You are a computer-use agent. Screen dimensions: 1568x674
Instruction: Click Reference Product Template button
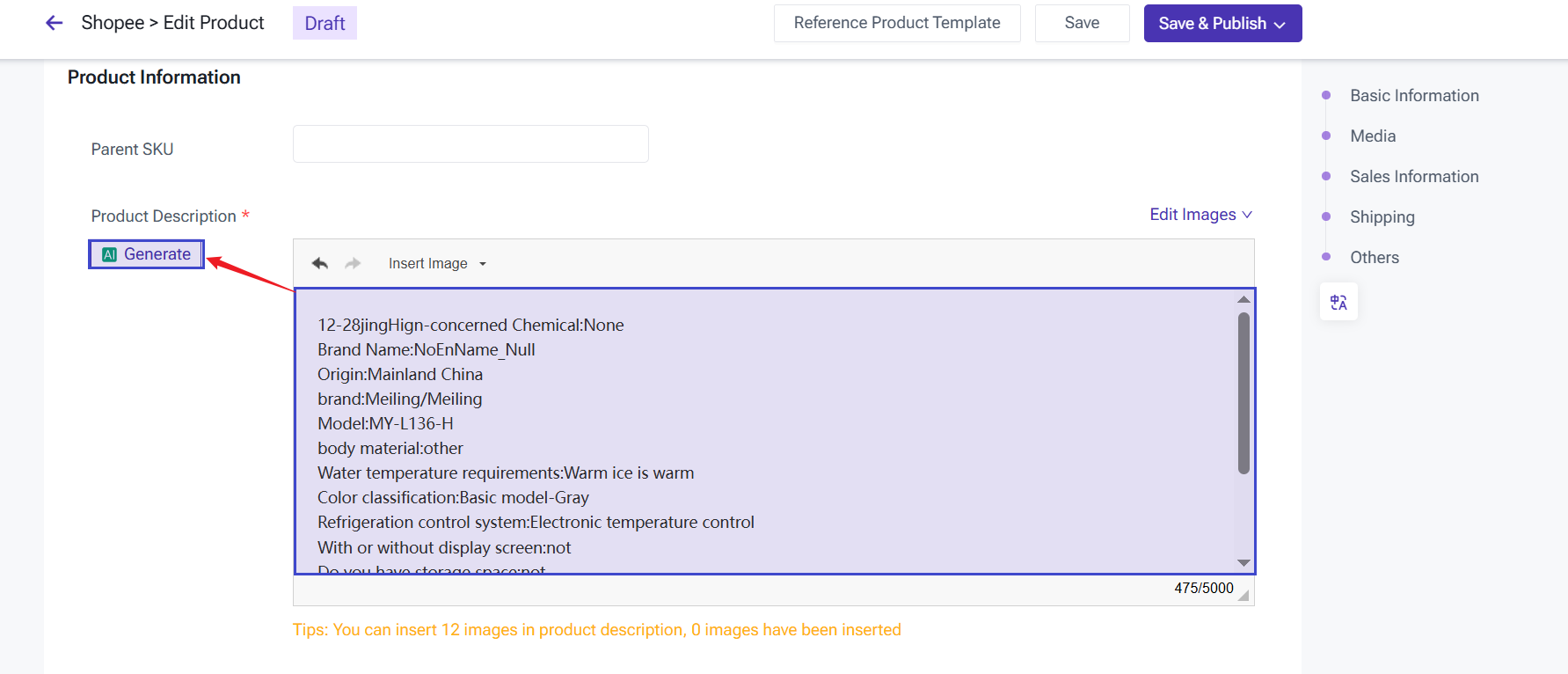(x=896, y=23)
